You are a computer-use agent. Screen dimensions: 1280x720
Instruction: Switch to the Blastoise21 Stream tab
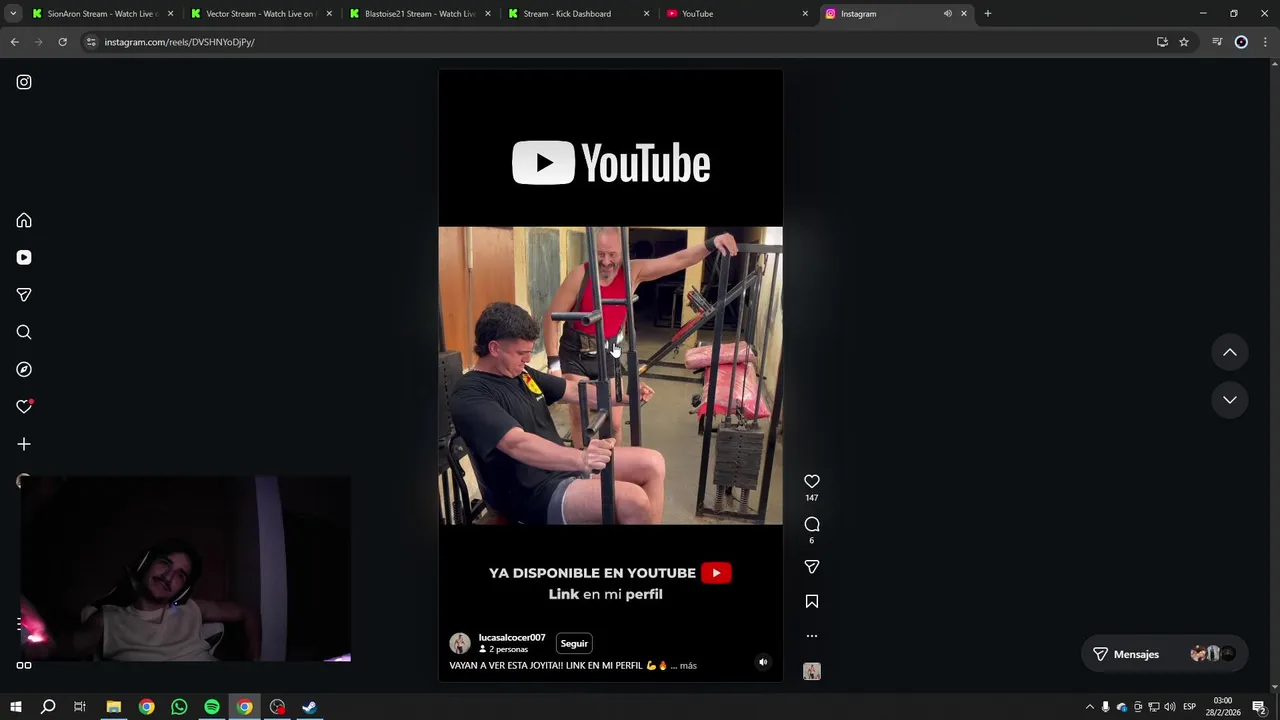(x=419, y=14)
